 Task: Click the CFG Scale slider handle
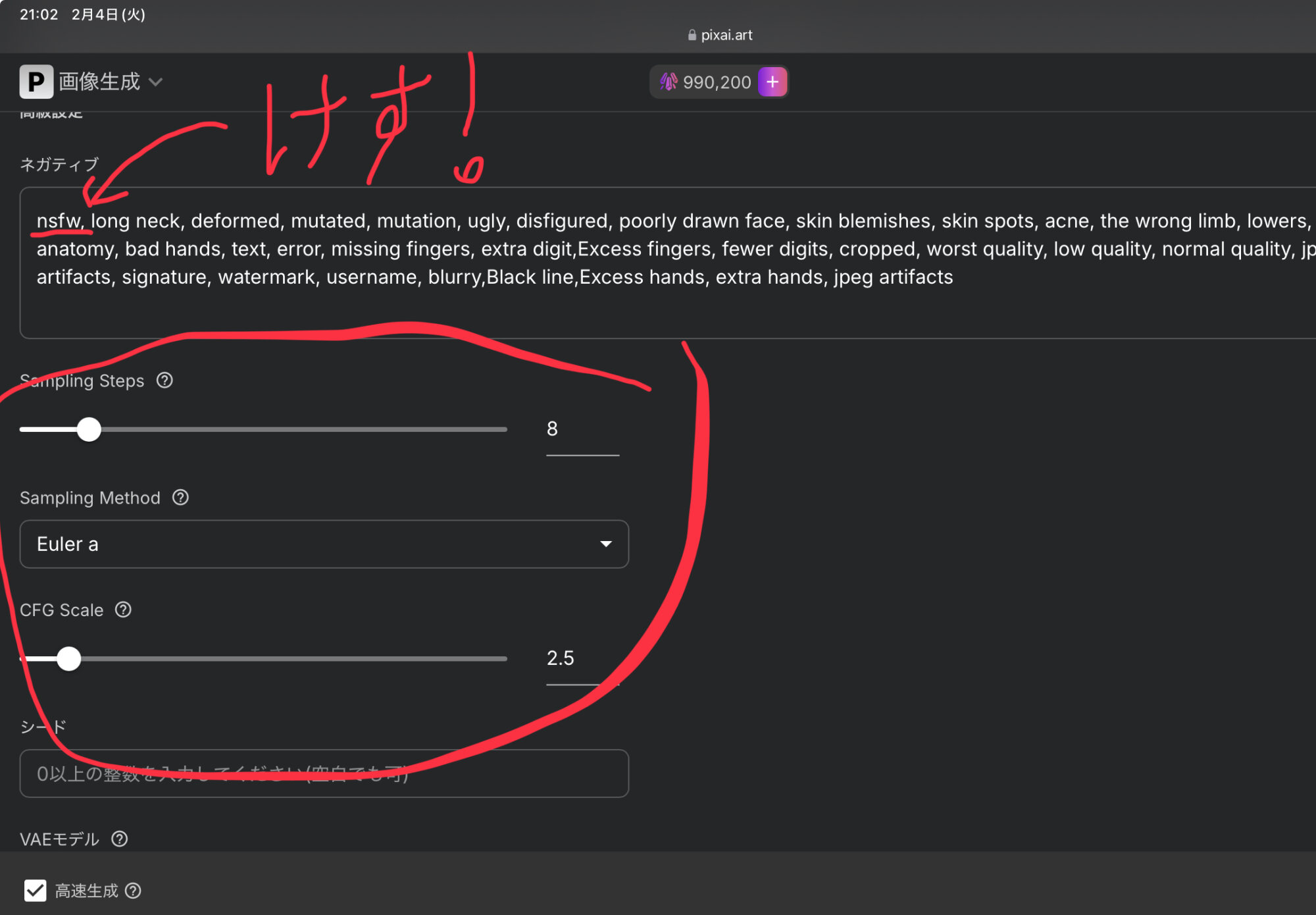pos(68,658)
